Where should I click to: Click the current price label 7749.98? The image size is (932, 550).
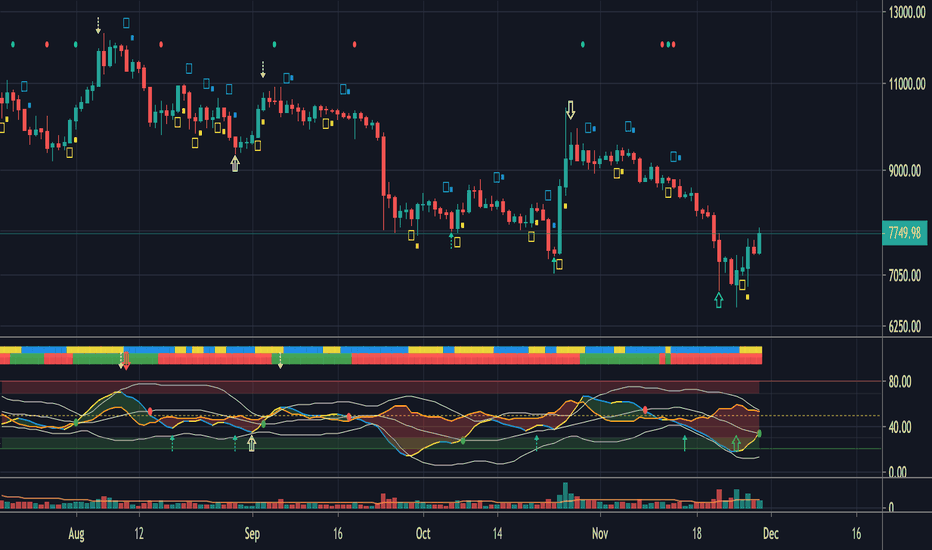(x=905, y=232)
